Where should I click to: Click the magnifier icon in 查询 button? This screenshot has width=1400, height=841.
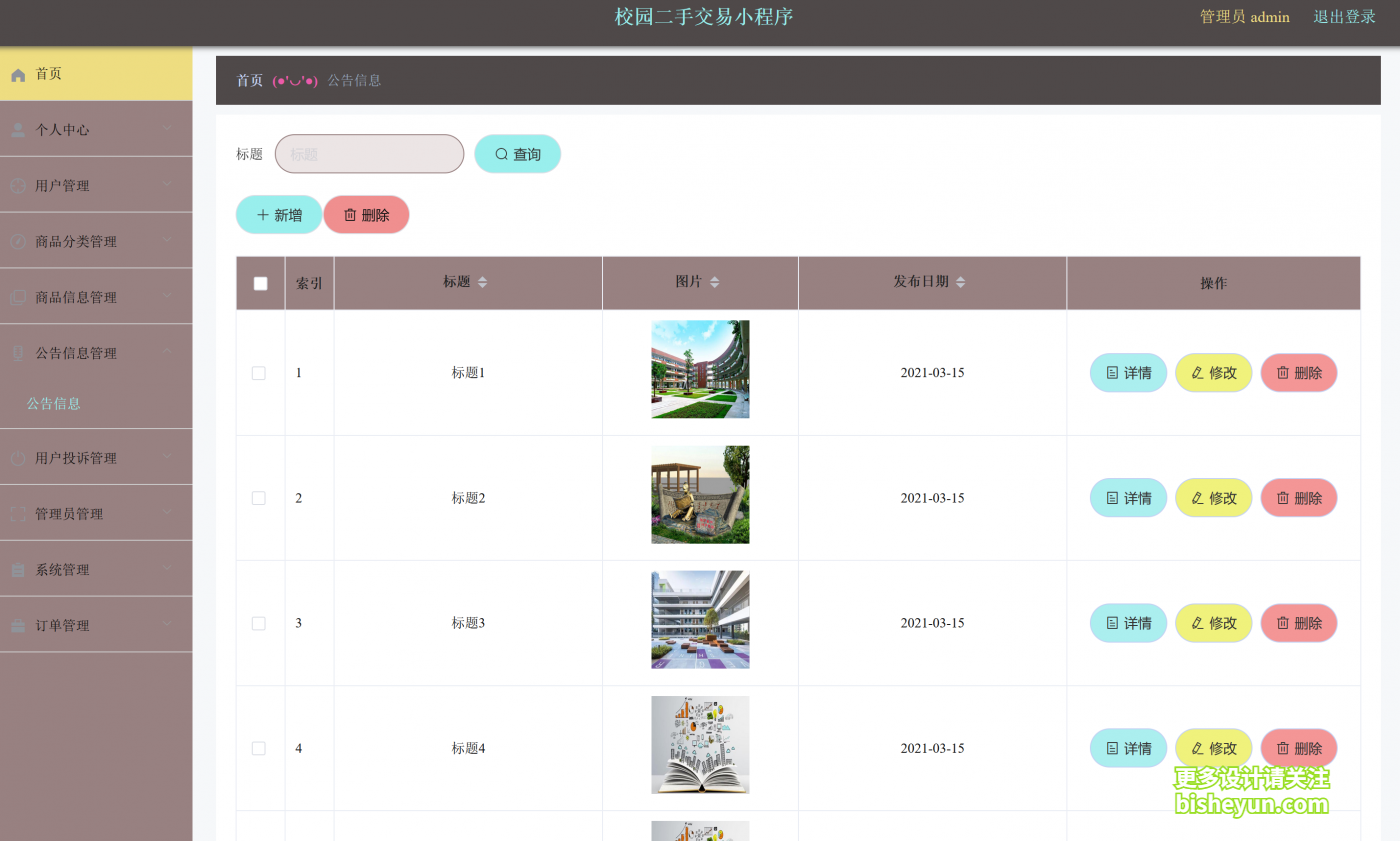[x=502, y=154]
